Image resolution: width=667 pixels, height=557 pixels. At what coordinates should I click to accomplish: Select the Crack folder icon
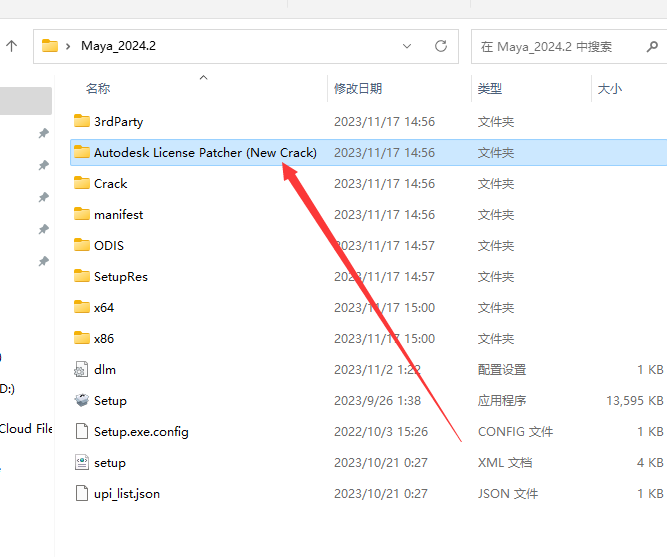pos(82,184)
